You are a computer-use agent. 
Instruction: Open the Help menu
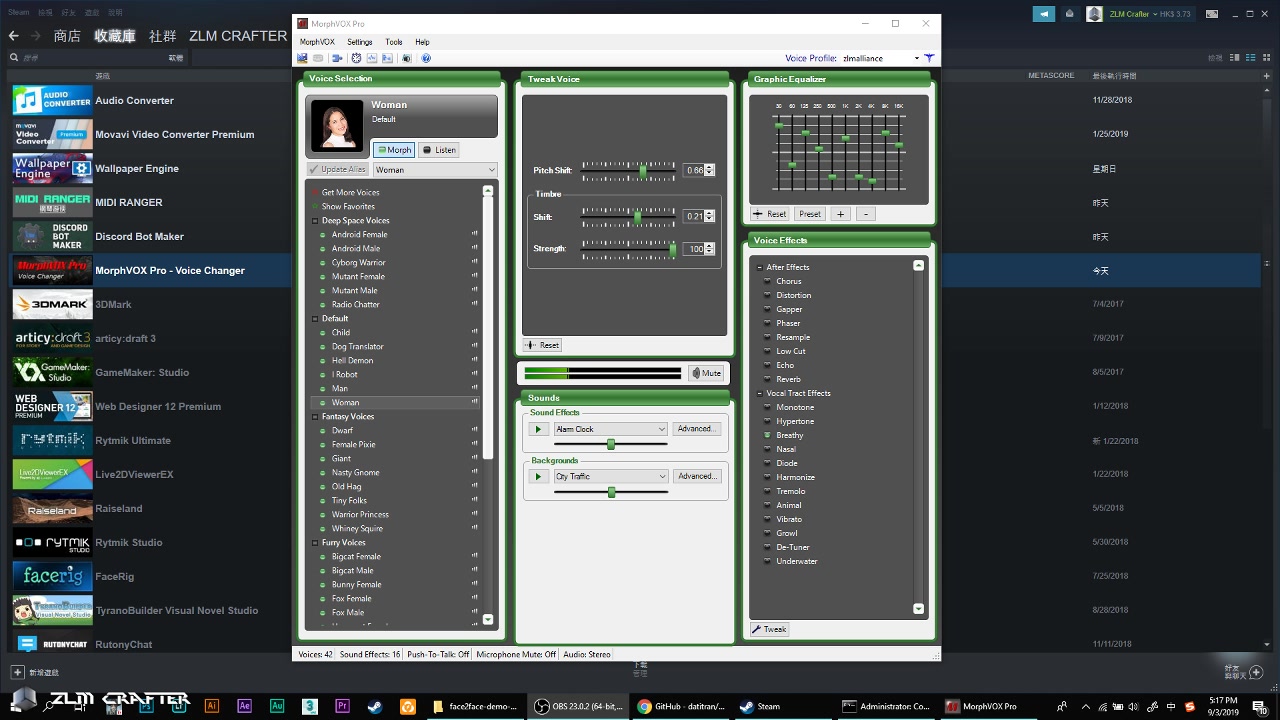422,42
